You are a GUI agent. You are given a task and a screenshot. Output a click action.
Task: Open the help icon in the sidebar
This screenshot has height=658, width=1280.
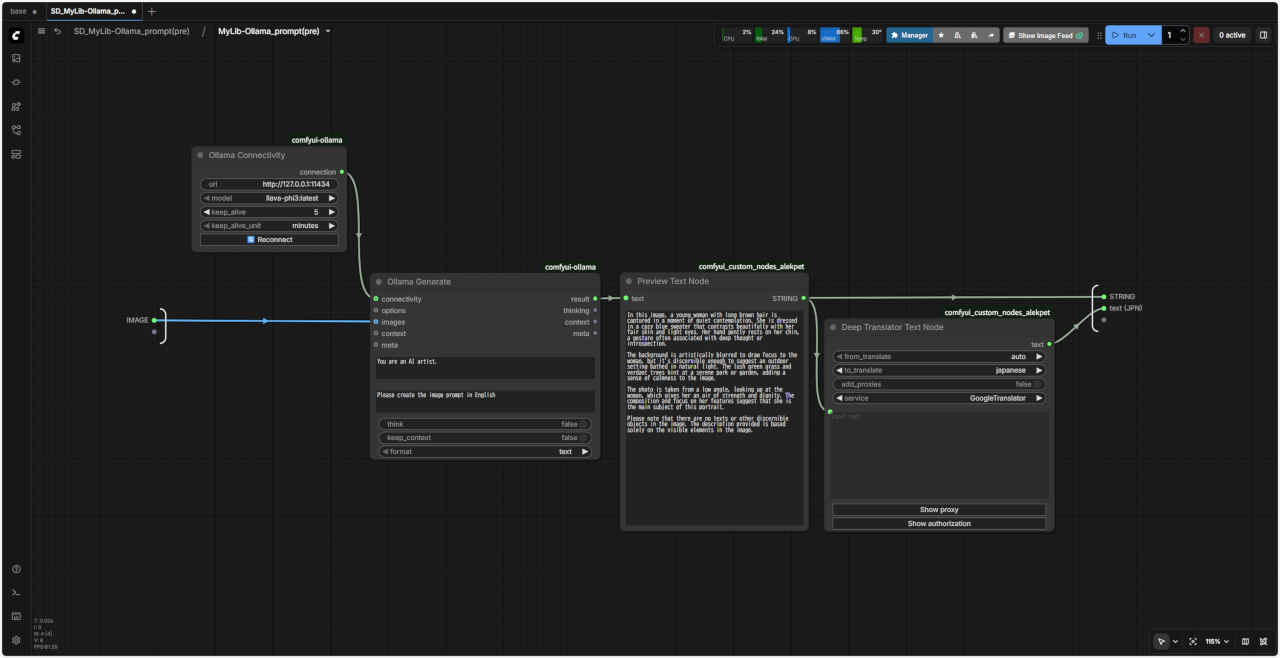coord(16,569)
